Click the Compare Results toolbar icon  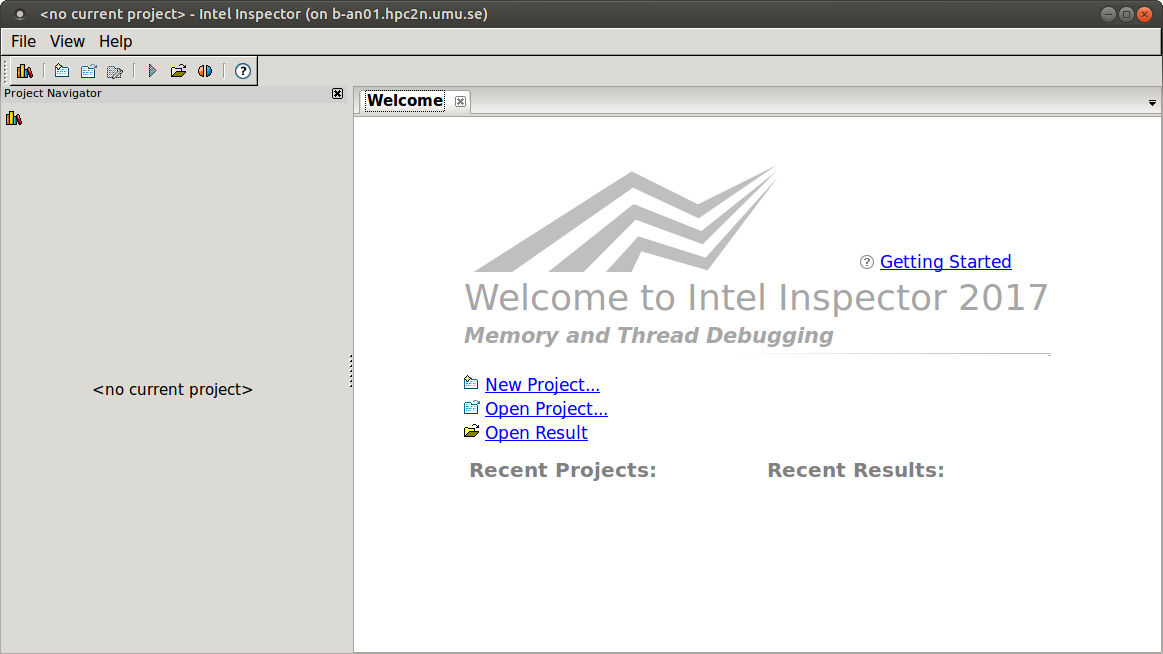[205, 71]
